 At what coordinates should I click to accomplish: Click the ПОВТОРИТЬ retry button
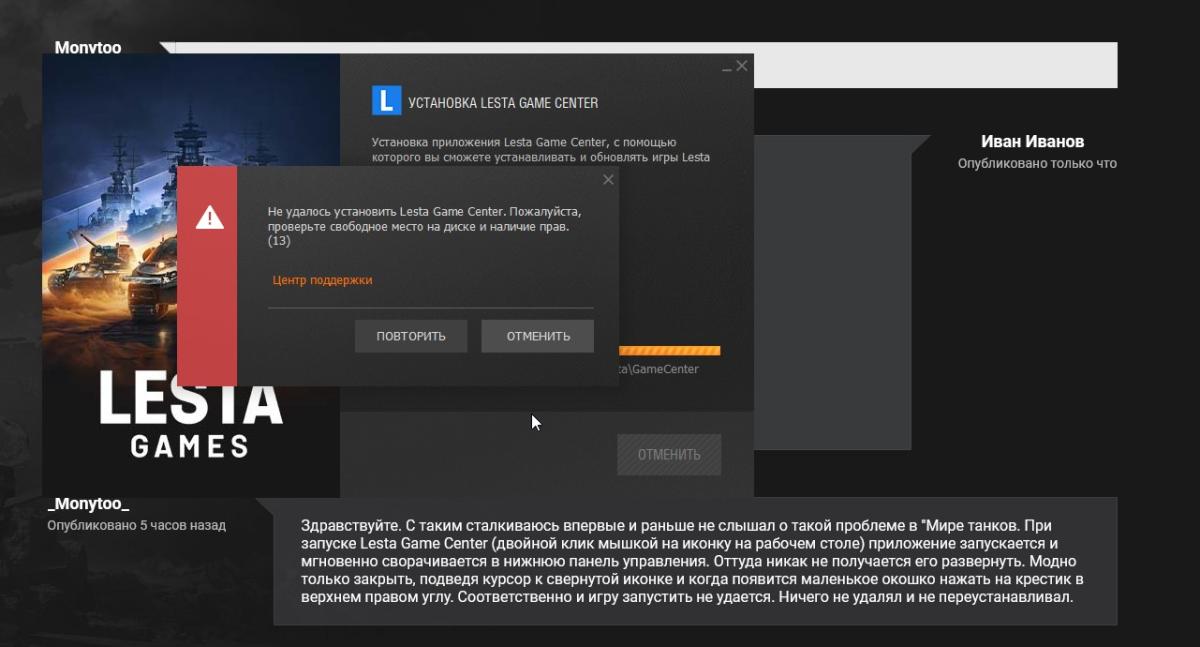[x=411, y=336]
